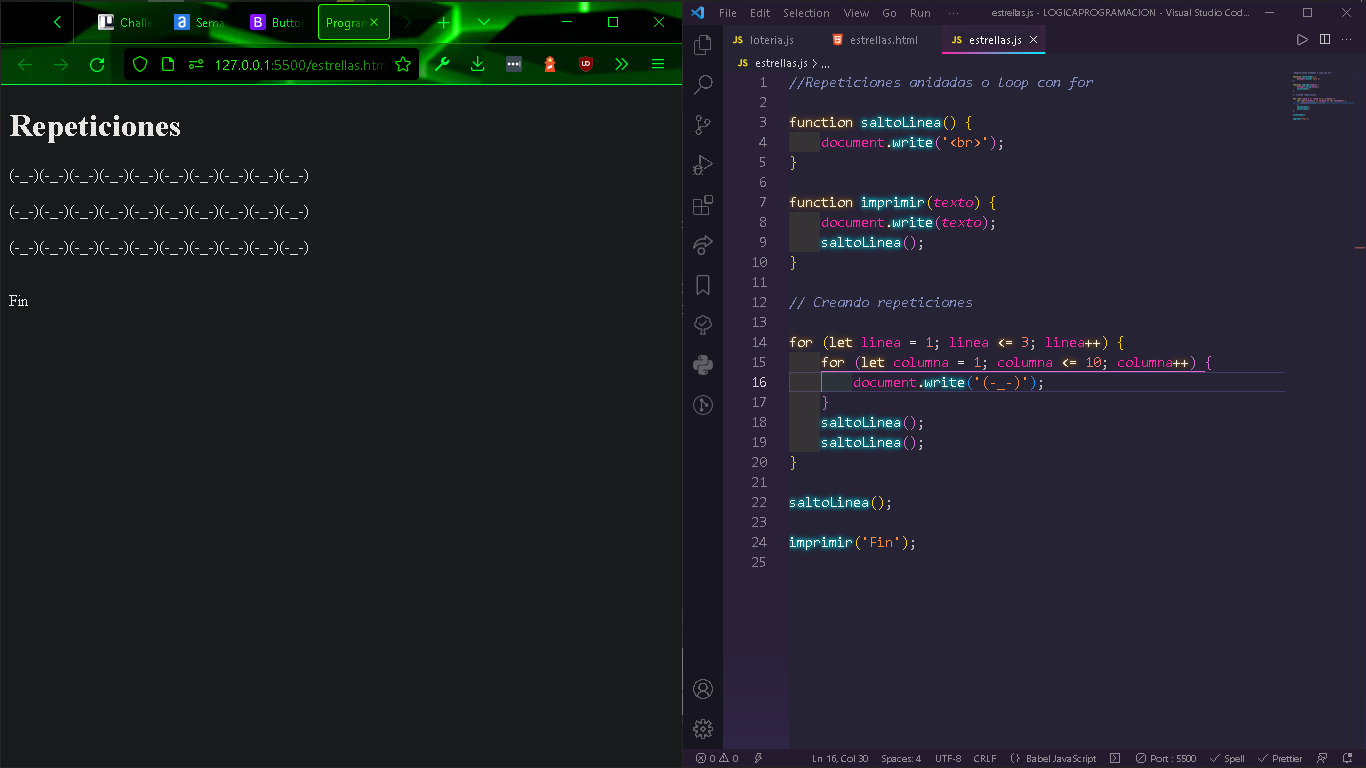Screen dimensions: 1366x768
Task: Reload the browser page
Action: (x=97, y=64)
